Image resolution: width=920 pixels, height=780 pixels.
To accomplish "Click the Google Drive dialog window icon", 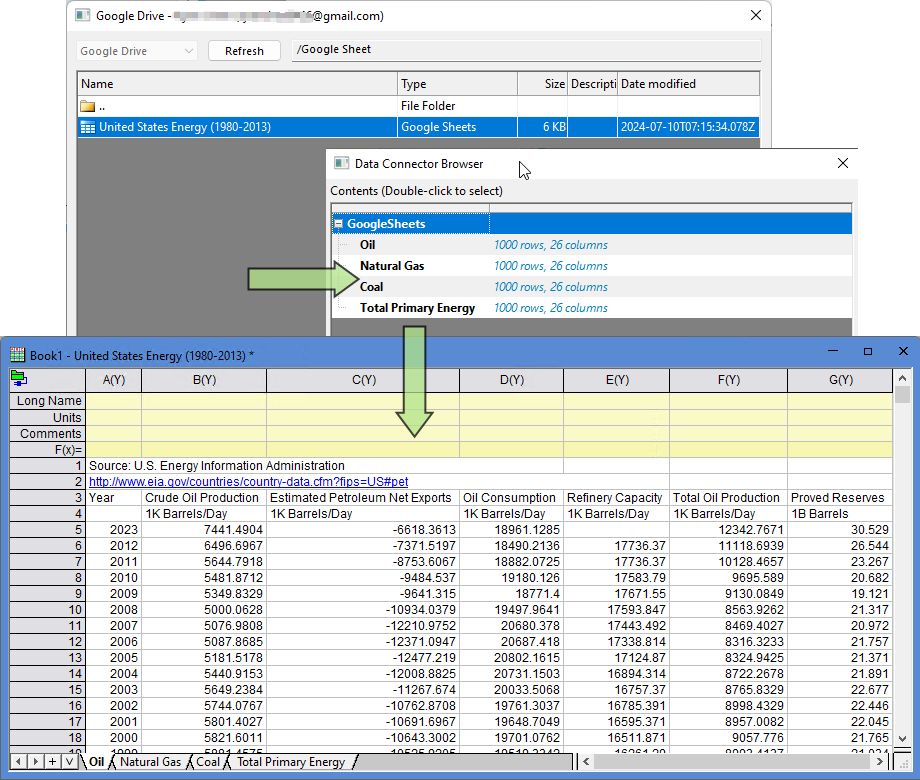I will [82, 15].
